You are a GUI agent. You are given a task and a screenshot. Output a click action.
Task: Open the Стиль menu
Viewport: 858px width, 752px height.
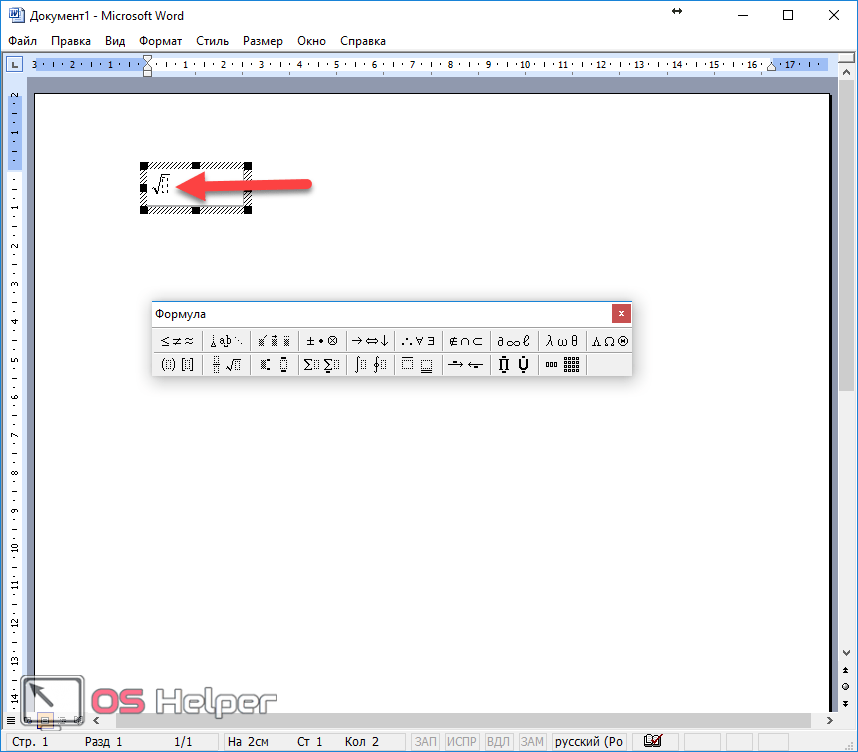click(212, 41)
